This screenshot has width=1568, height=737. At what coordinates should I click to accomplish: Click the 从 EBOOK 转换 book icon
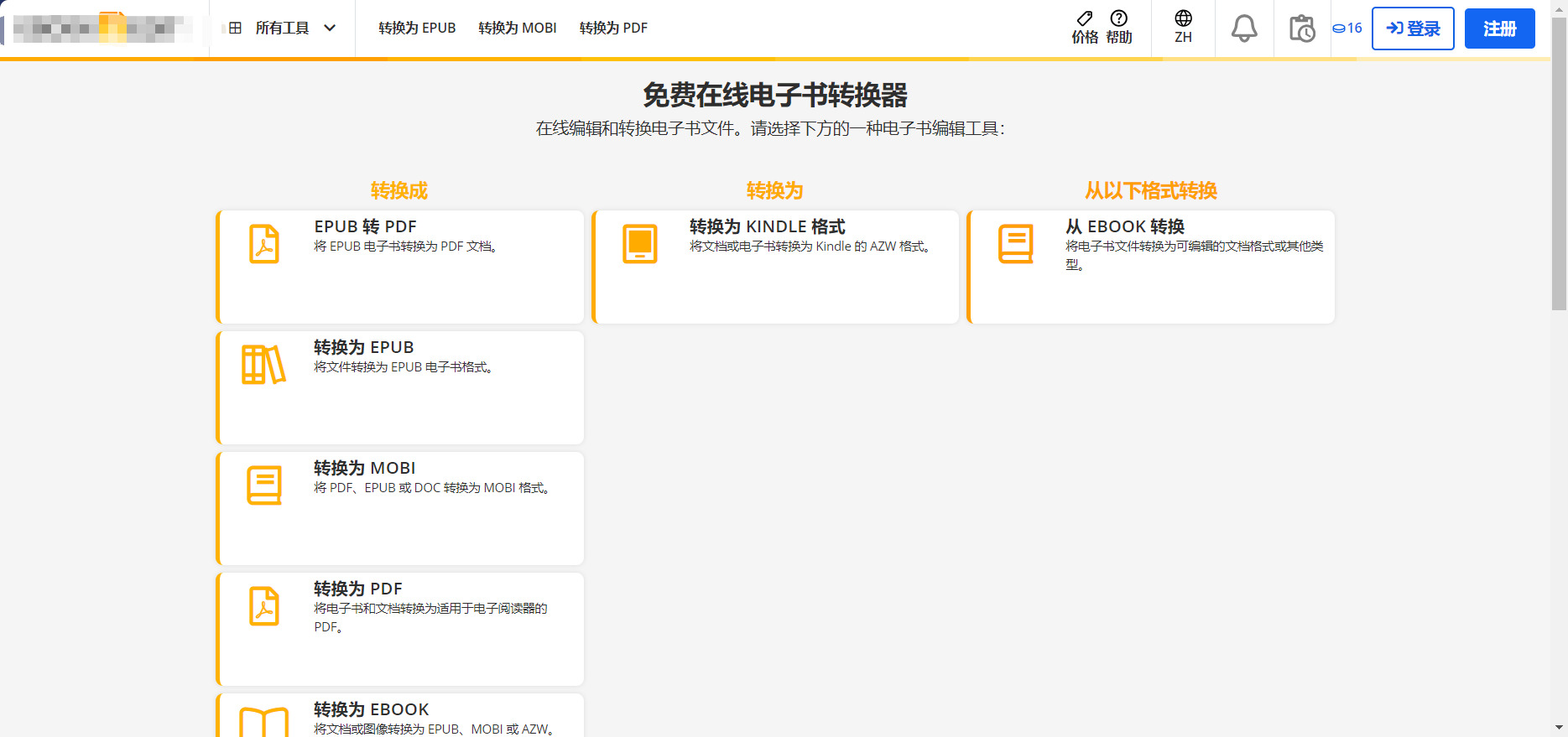(1015, 244)
